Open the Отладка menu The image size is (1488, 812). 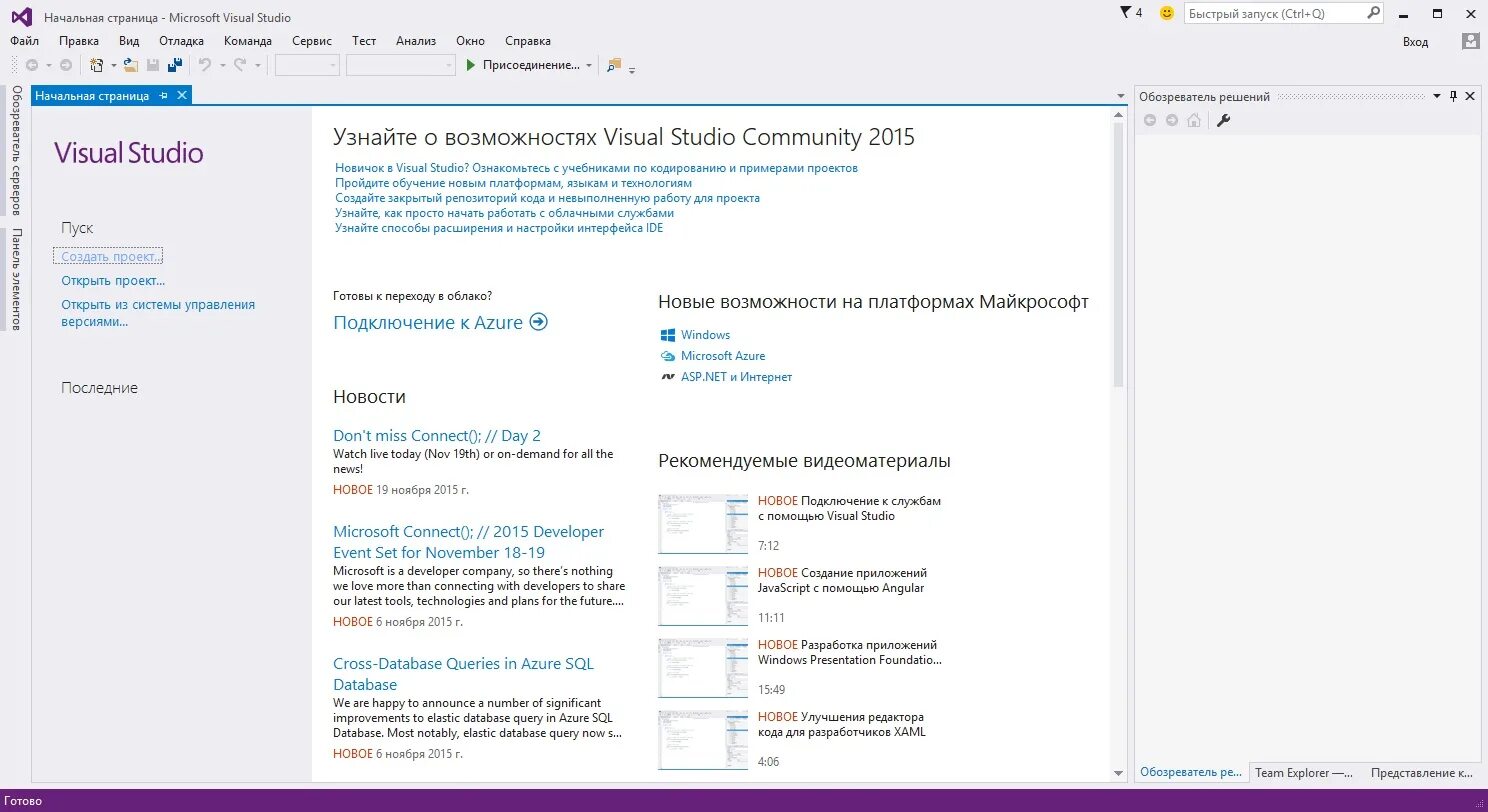tap(181, 41)
